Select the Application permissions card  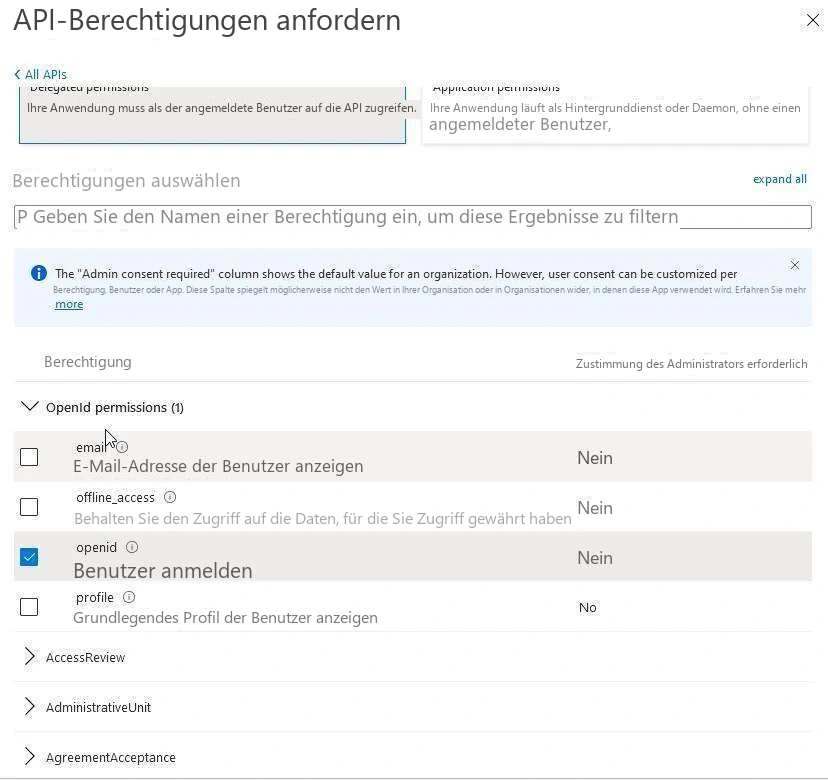click(x=615, y=115)
